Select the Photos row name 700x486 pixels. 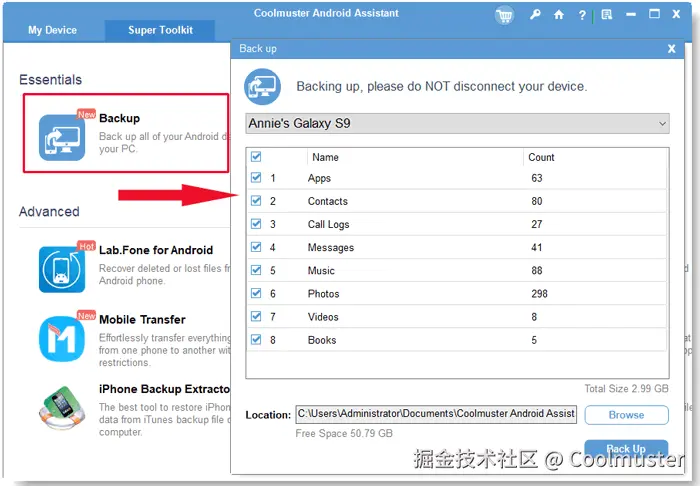click(x=323, y=294)
